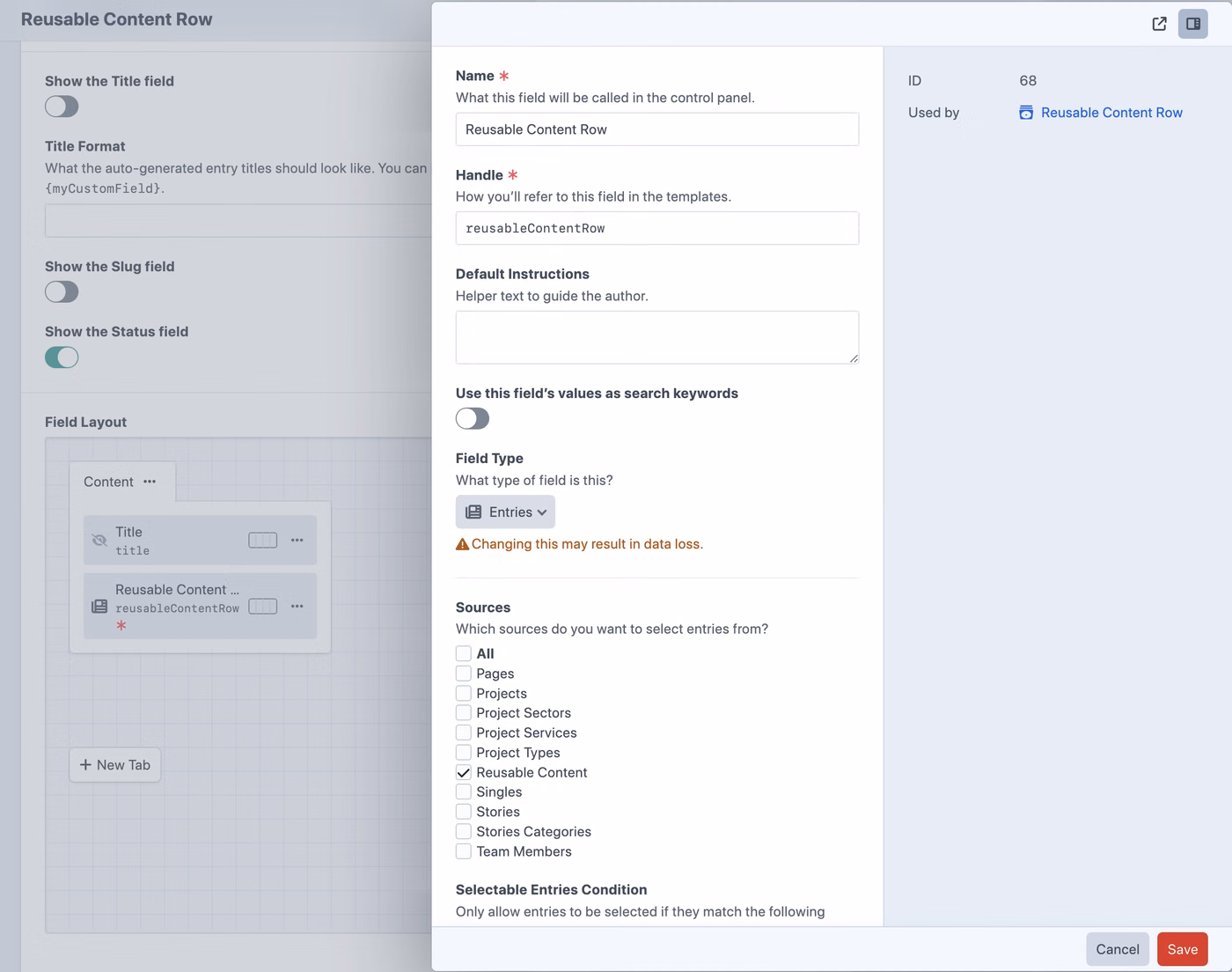Check the Project Types checkbox
The height and width of the screenshot is (972, 1232).
pos(464,753)
